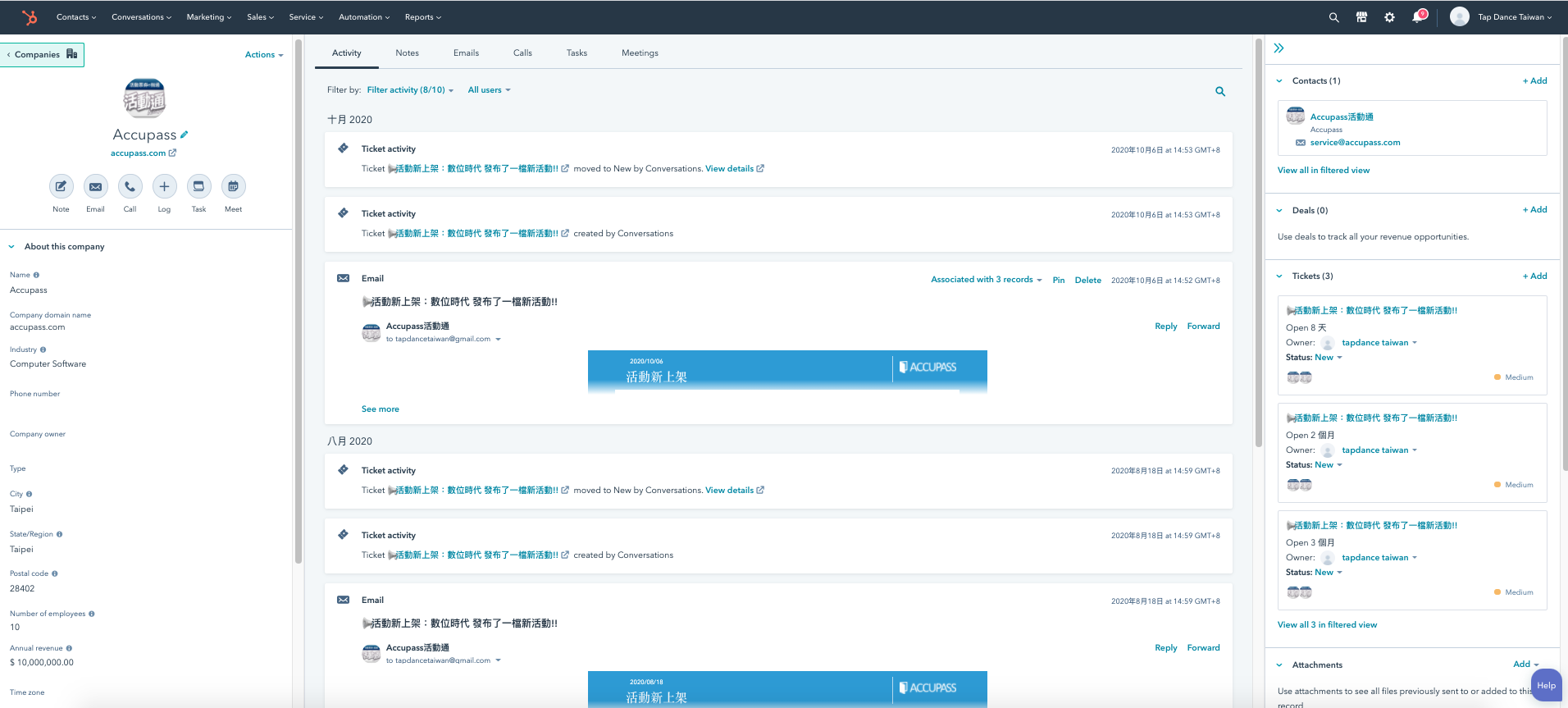
Task: Switch to the Notes tab
Action: [407, 53]
